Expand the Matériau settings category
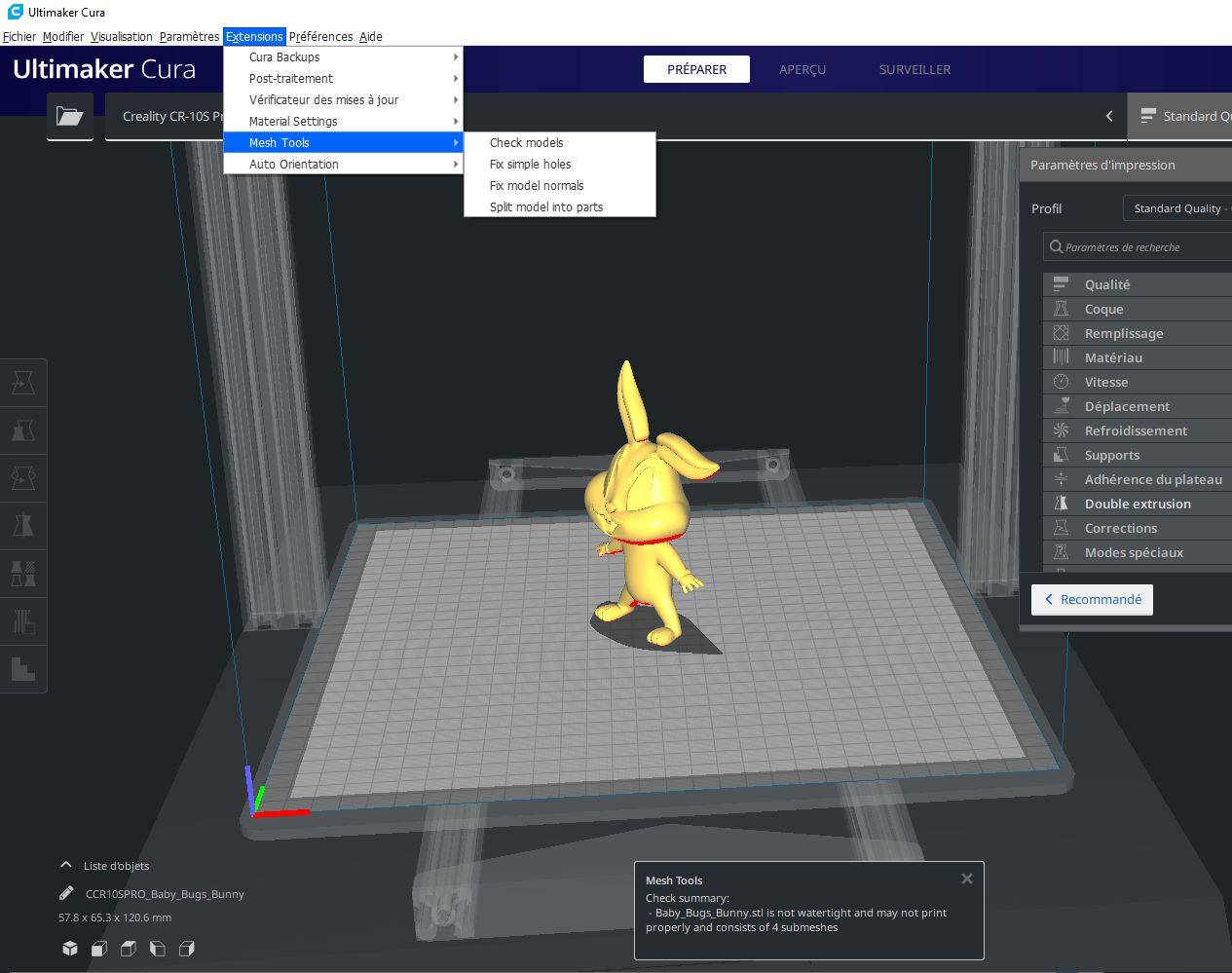 point(1137,357)
